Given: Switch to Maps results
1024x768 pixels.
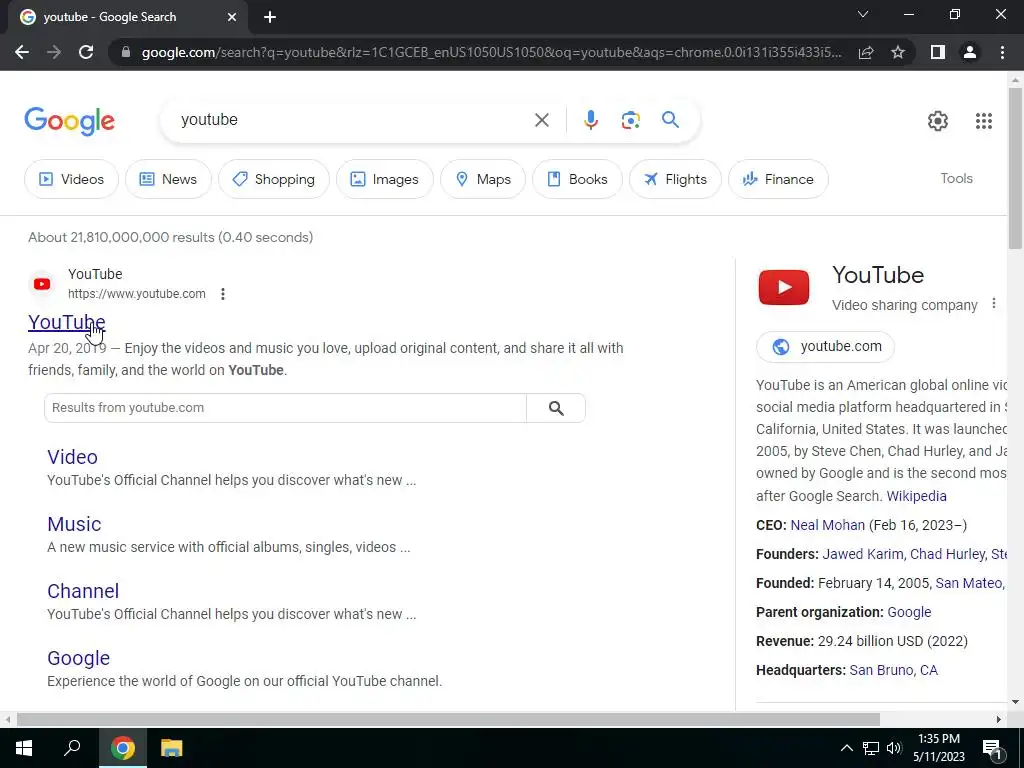Looking at the screenshot, I should pyautogui.click(x=483, y=179).
